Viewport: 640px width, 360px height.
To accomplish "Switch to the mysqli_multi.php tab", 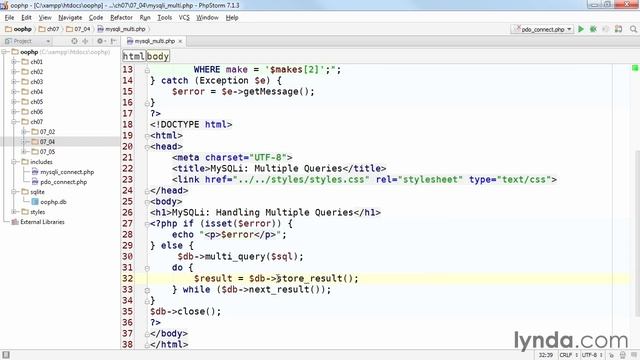I will click(154, 41).
